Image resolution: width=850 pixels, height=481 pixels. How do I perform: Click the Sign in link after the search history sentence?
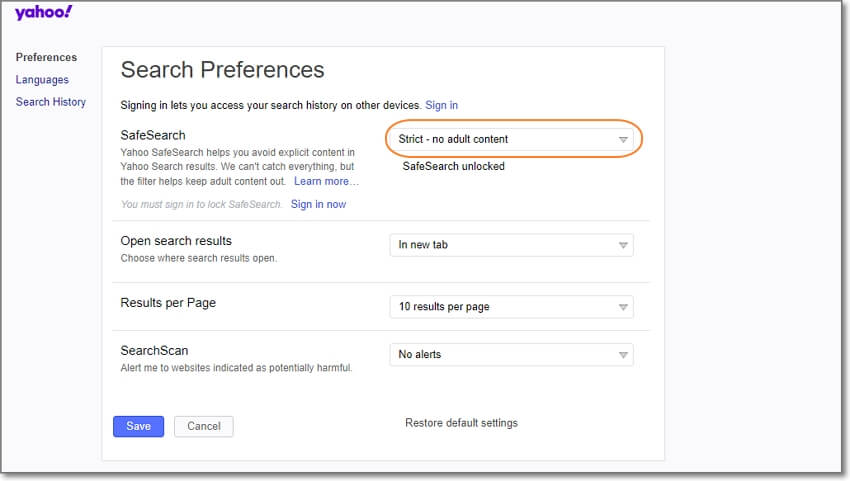441,105
